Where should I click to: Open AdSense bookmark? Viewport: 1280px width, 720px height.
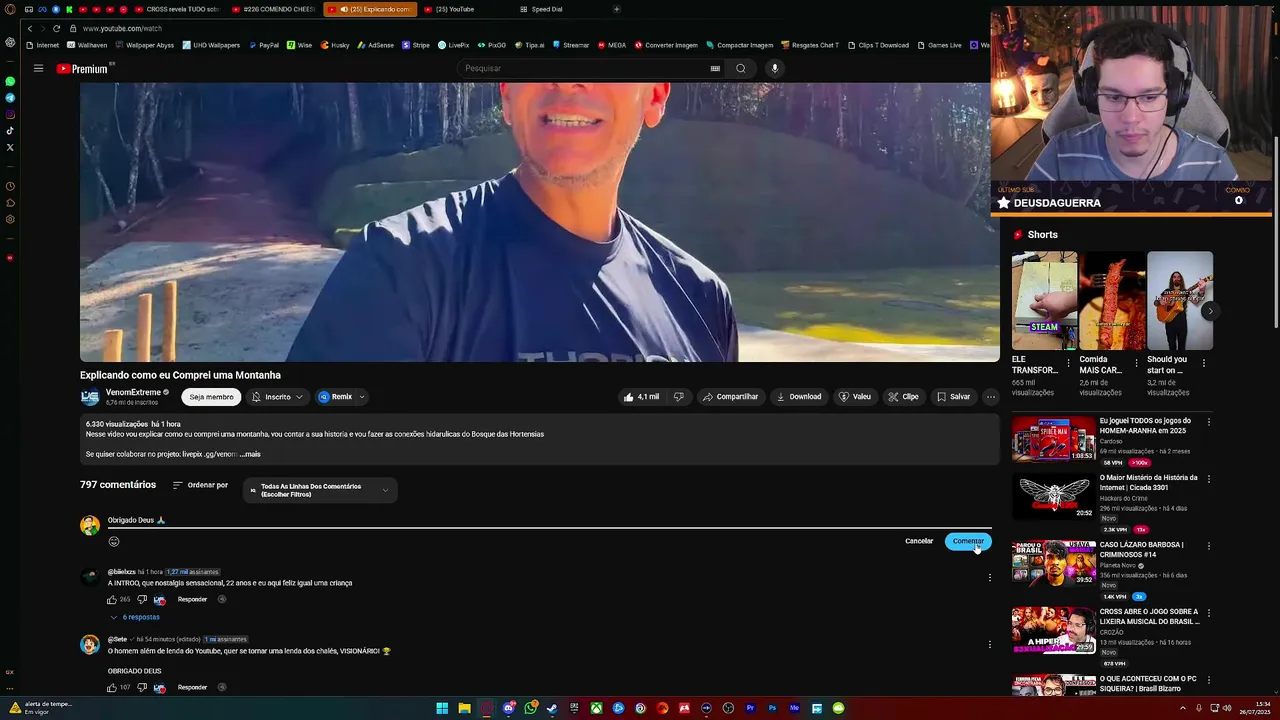coord(375,45)
